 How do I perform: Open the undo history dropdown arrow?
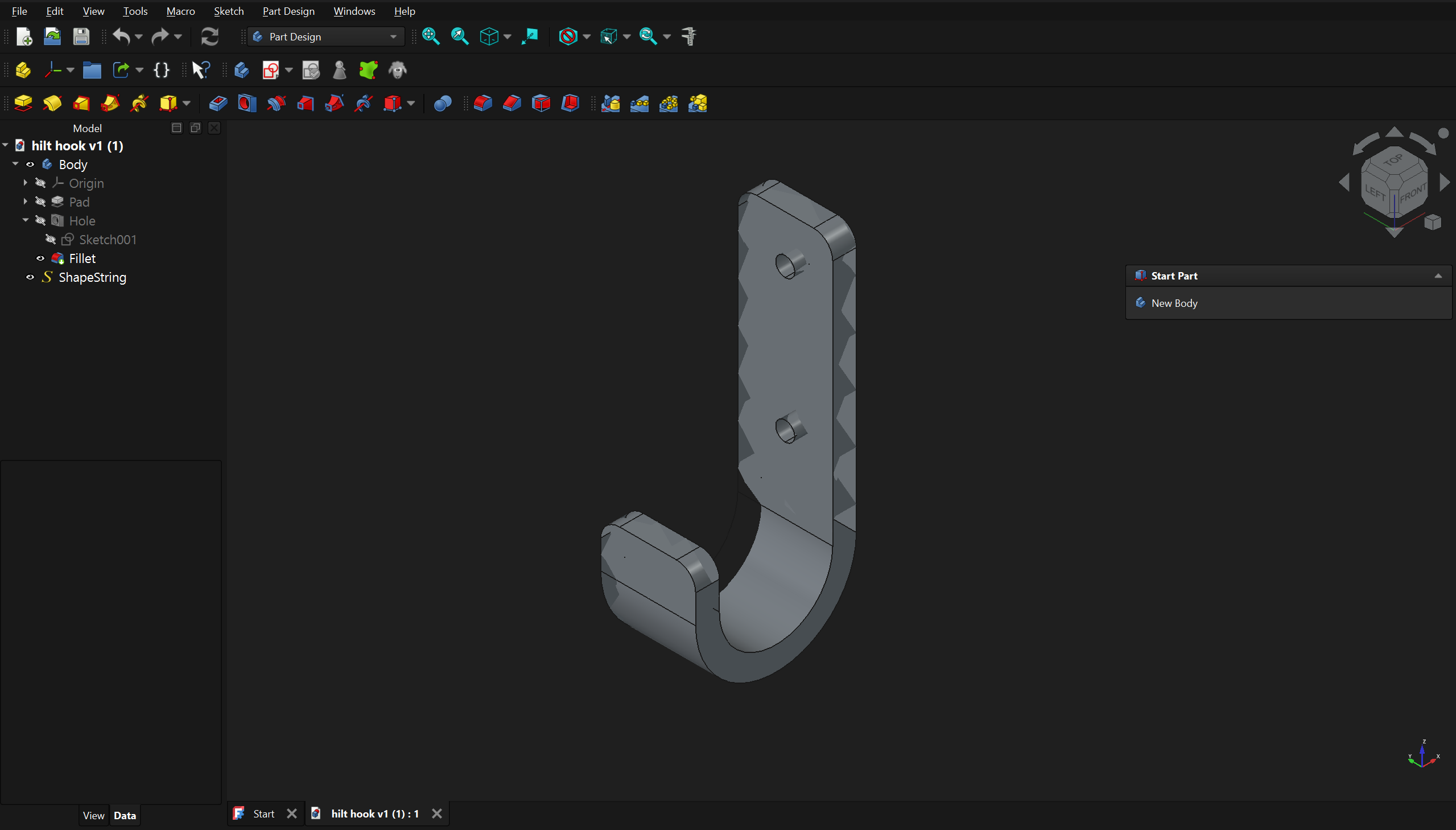(x=138, y=37)
